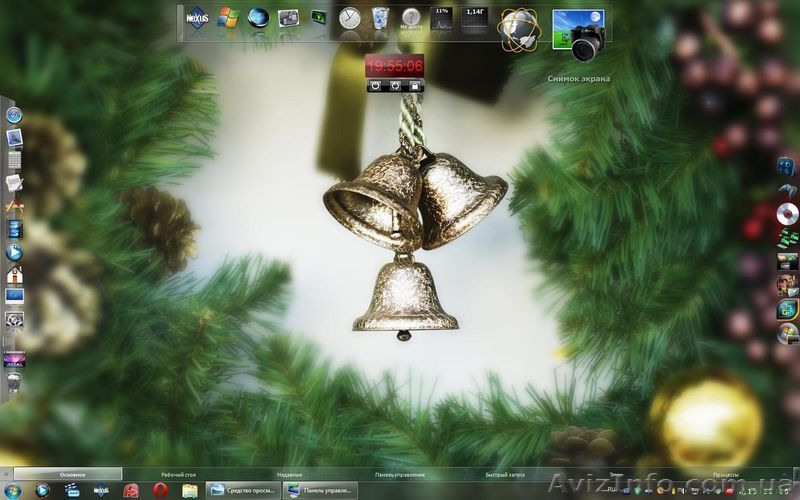The image size is (800, 500).
Task: Open the System Preferences gear icon in left dock
Action: [x=14, y=320]
